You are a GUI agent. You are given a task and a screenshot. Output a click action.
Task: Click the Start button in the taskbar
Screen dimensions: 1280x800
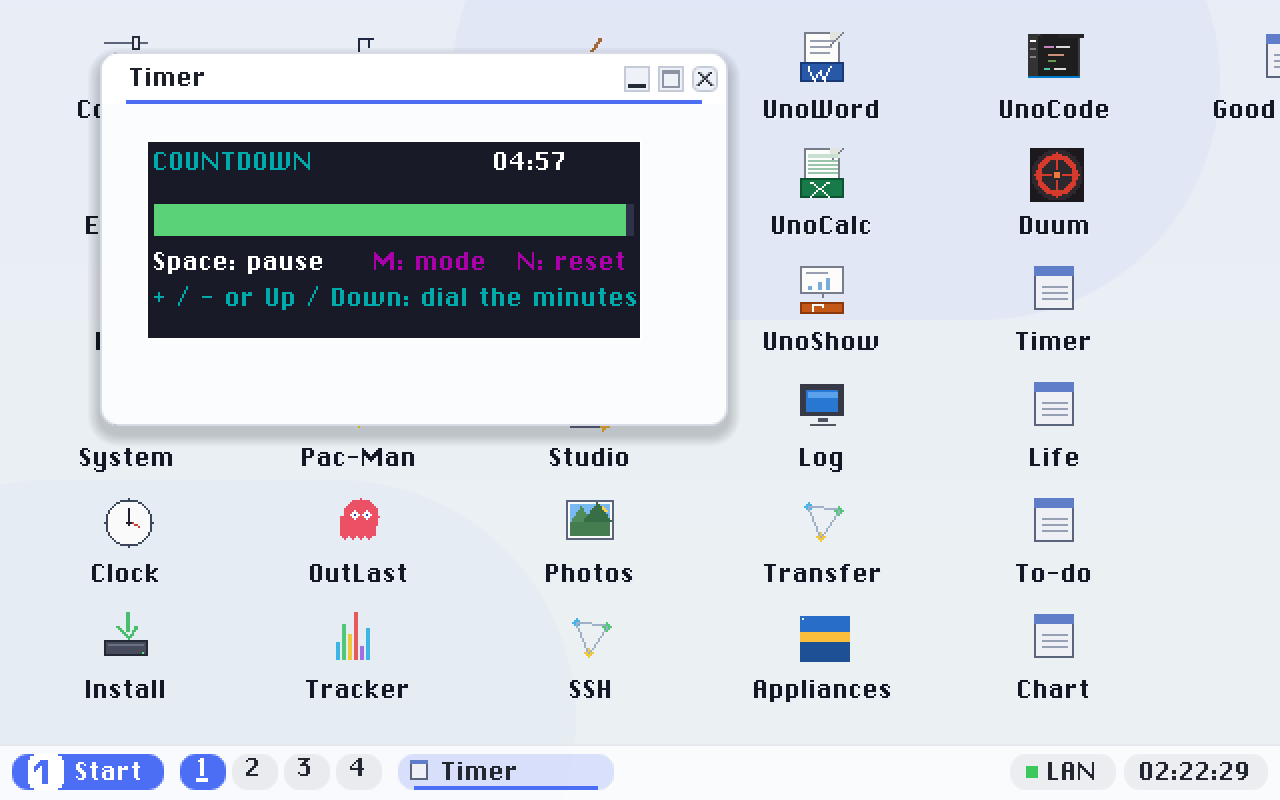(x=88, y=772)
